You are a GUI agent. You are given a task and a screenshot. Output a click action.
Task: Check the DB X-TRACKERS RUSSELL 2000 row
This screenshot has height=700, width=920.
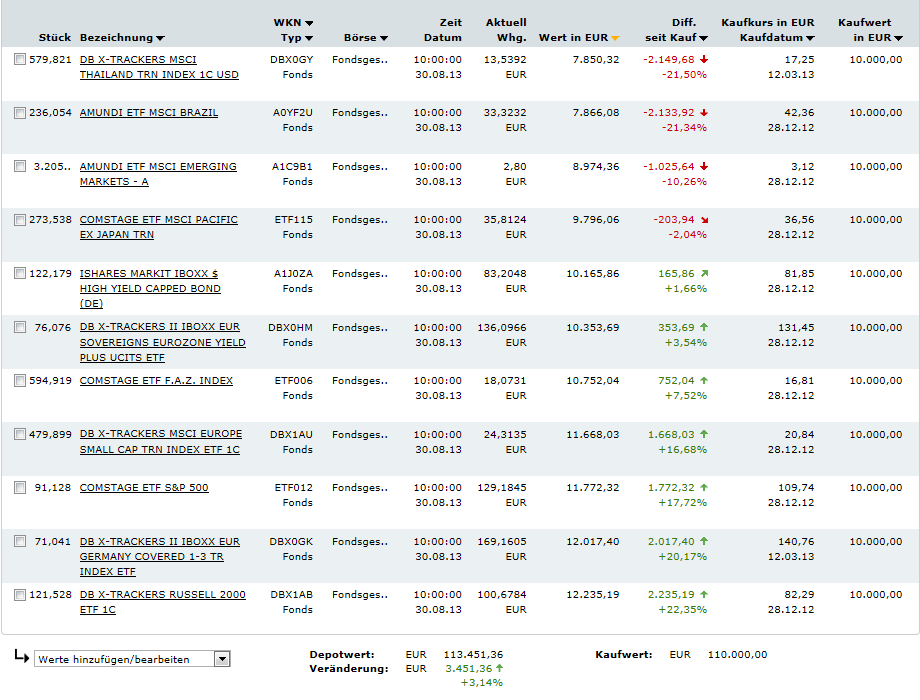tap(20, 595)
